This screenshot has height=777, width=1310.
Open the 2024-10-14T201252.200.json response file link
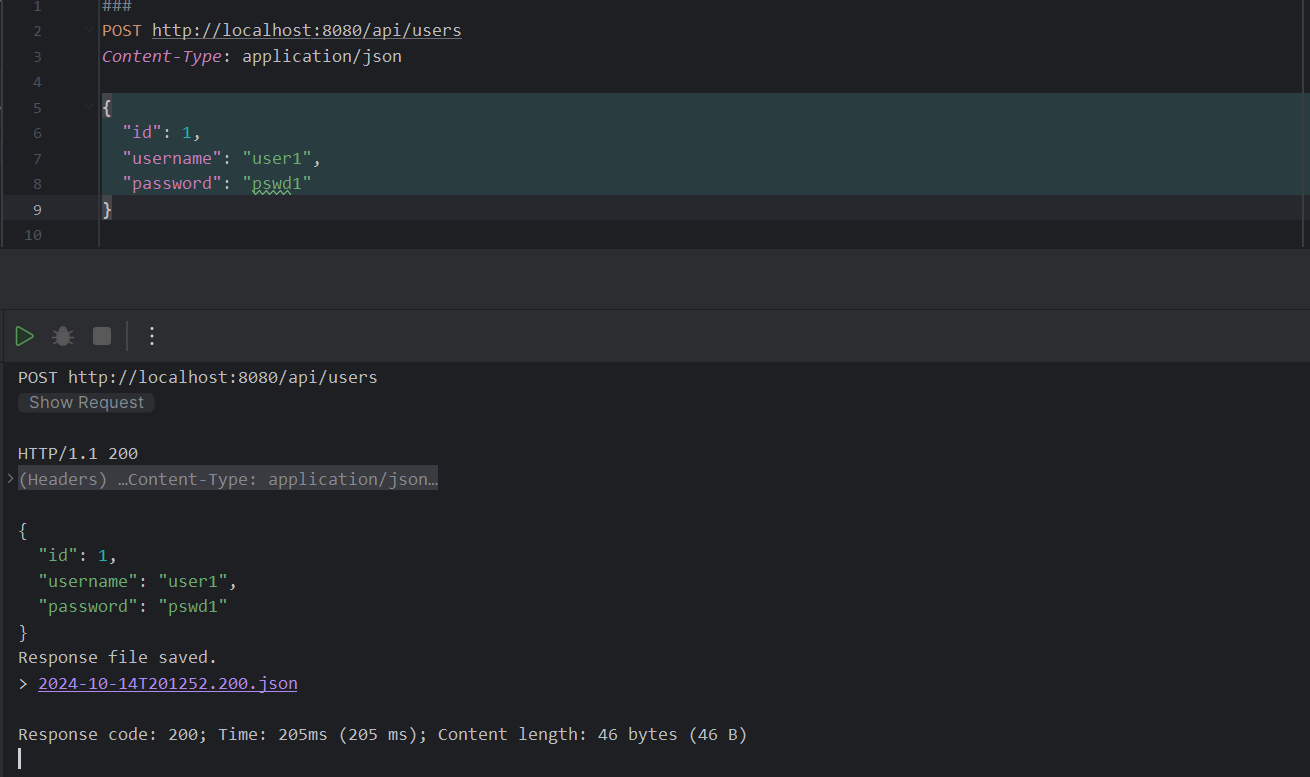pos(168,684)
